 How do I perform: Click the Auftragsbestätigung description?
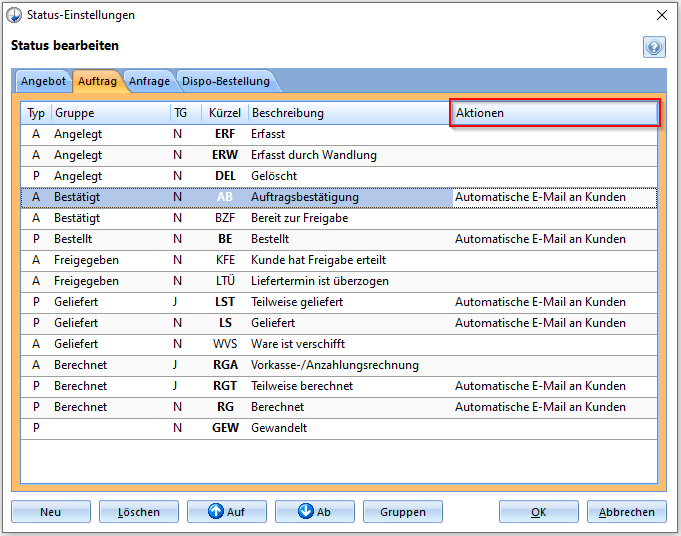pos(305,197)
